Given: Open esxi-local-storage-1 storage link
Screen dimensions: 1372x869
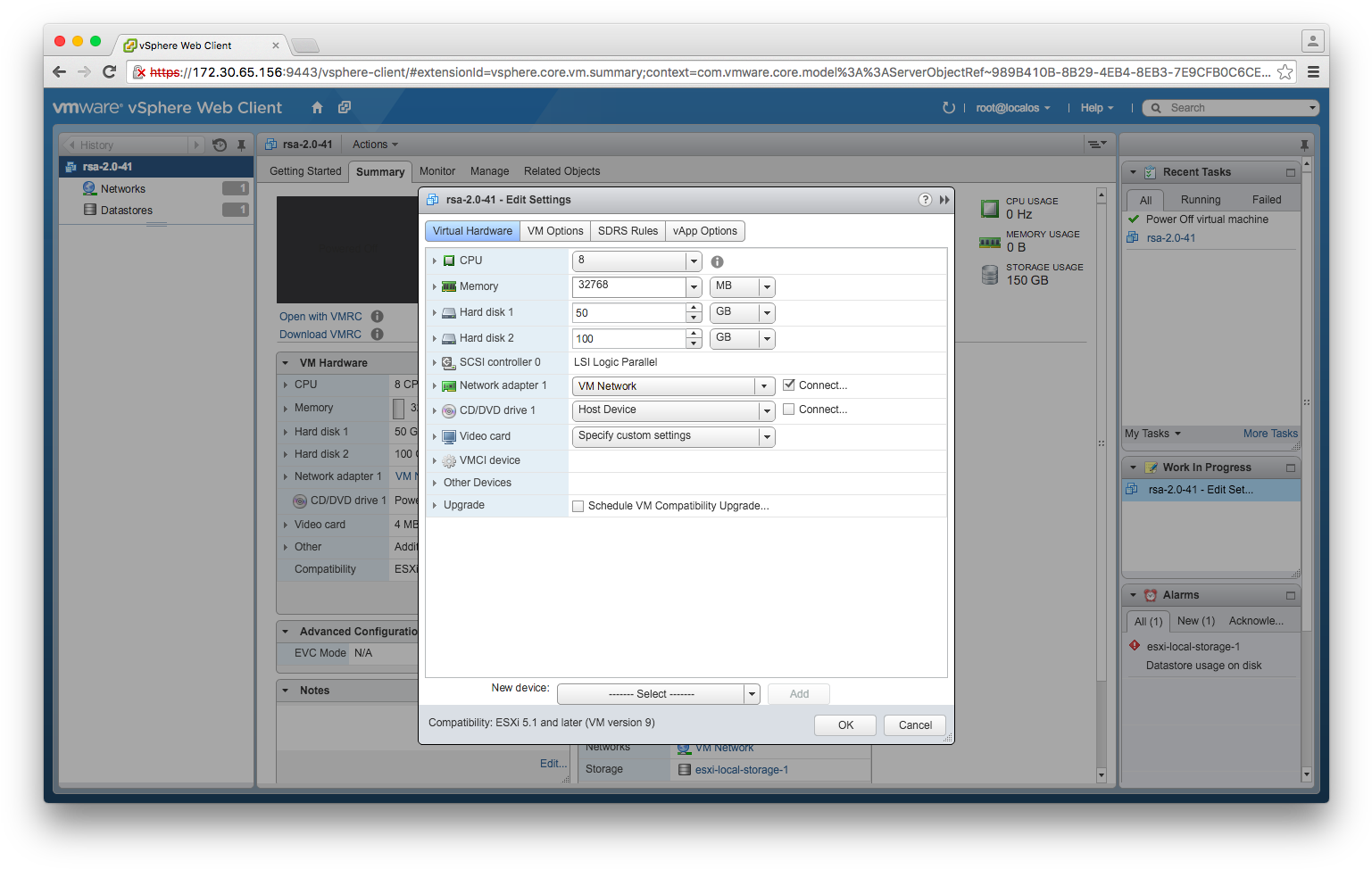Looking at the screenshot, I should tap(742, 770).
